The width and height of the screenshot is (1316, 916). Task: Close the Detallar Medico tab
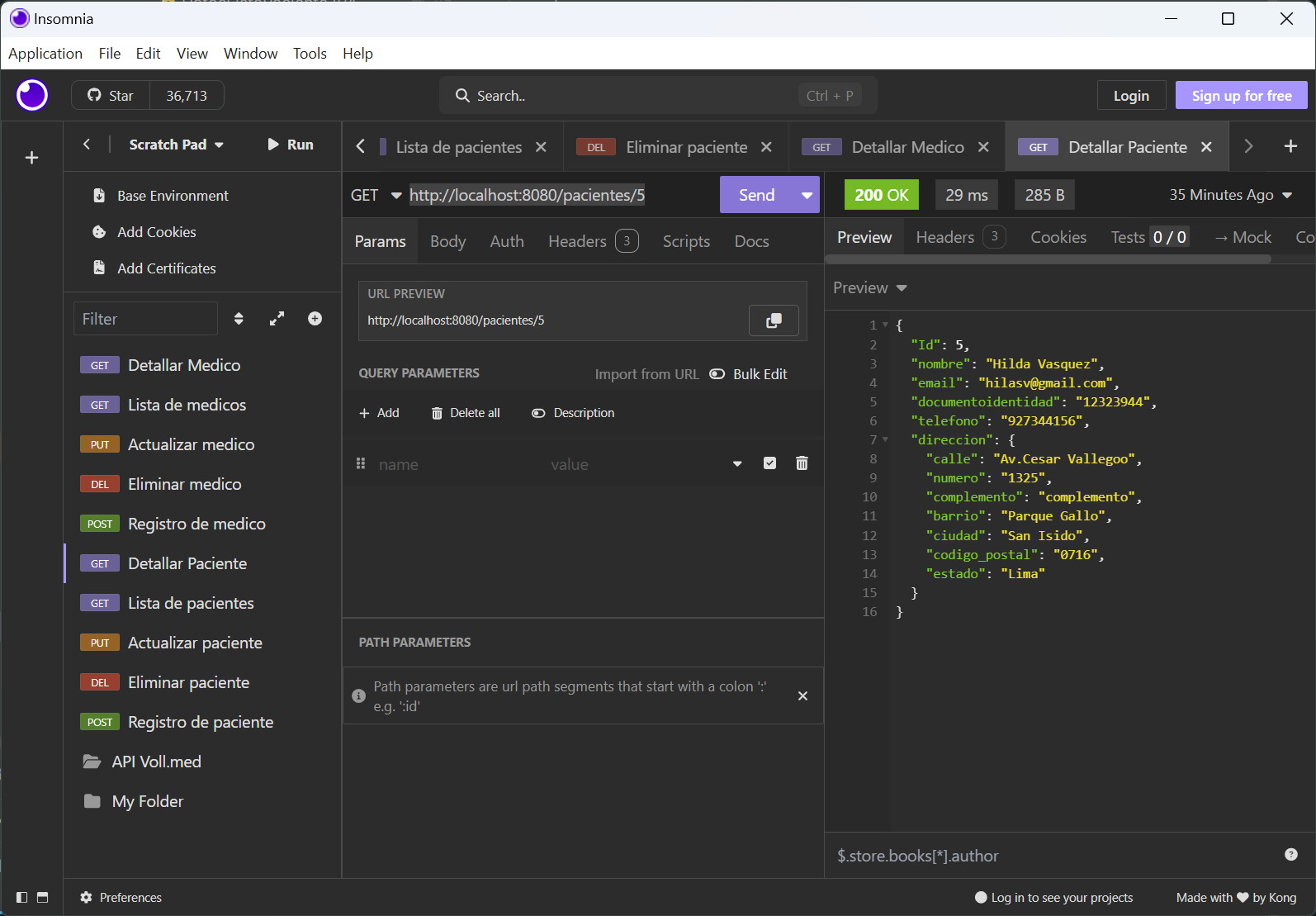[983, 147]
